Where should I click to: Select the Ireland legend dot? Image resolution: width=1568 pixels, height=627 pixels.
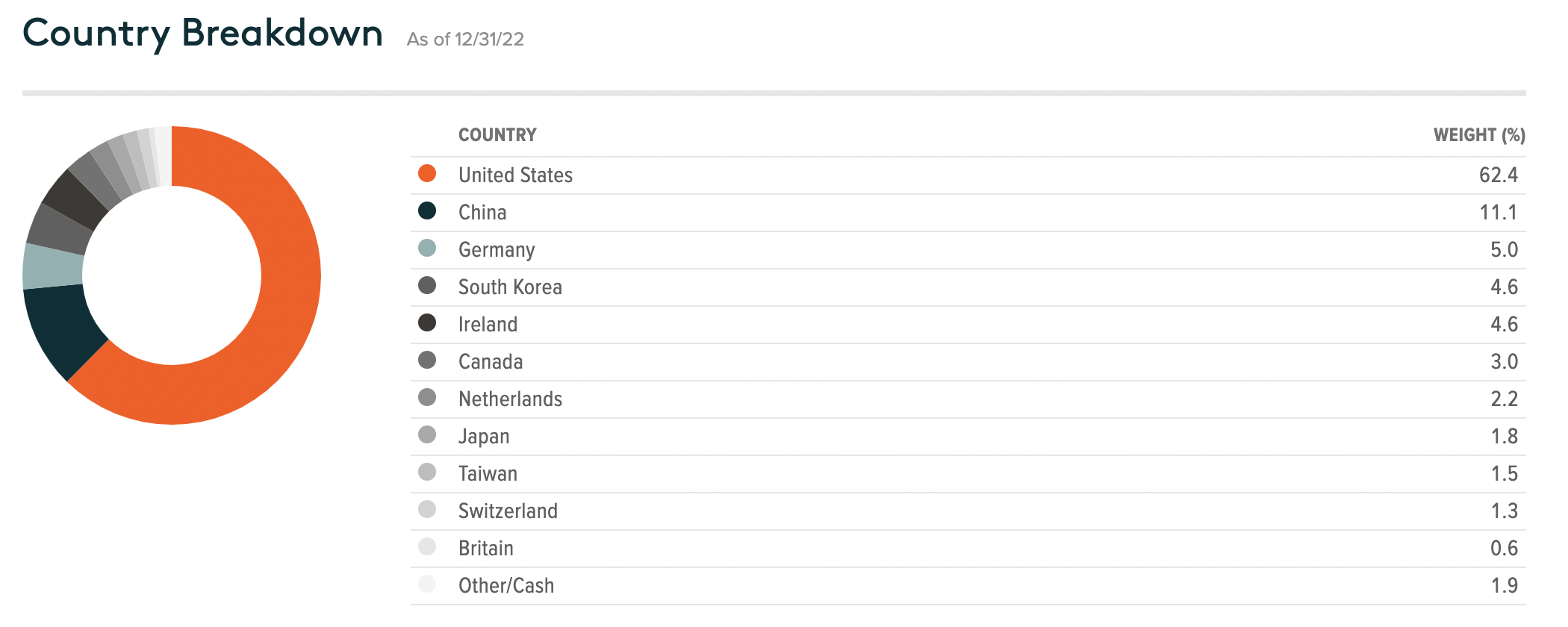pyautogui.click(x=427, y=322)
